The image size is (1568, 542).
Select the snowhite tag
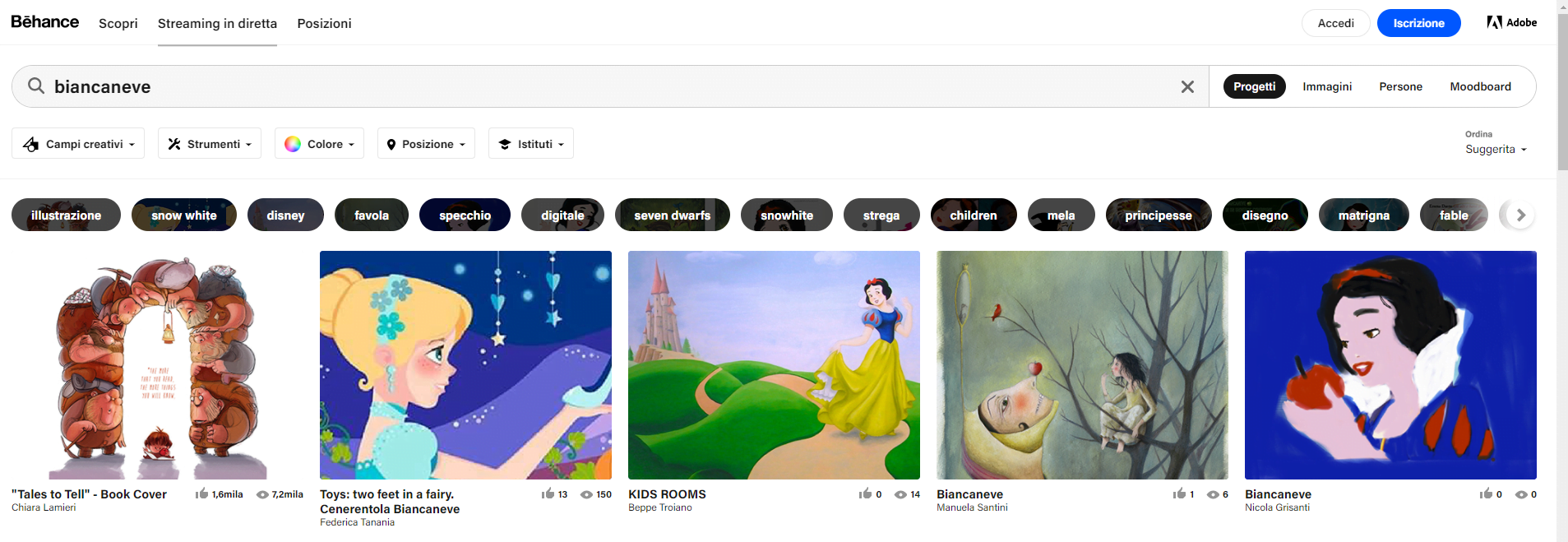tap(787, 215)
